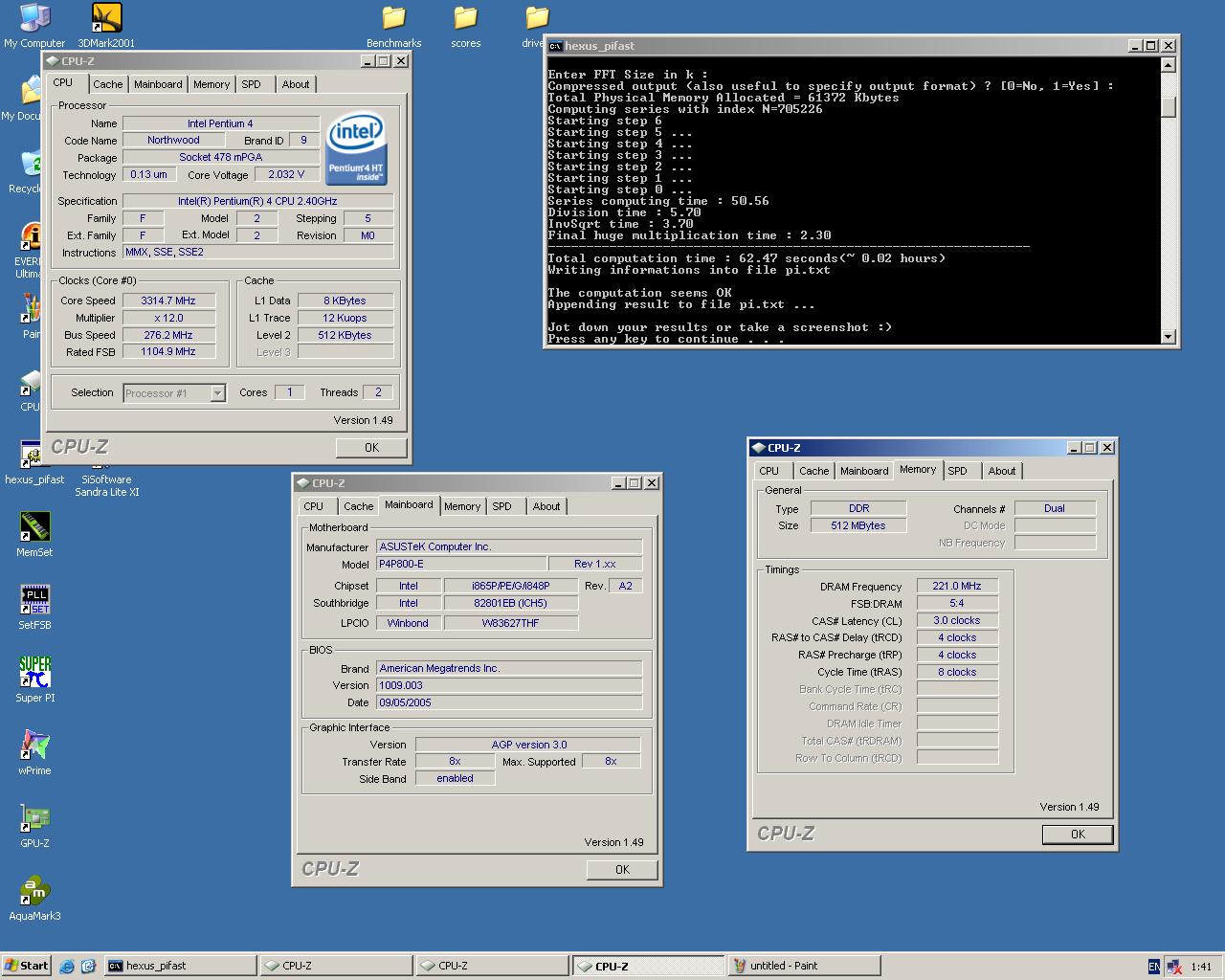Screen dimensions: 1225x980
Task: Switch to Cache tab in Mainboard CPU-Z window
Action: coord(359,506)
